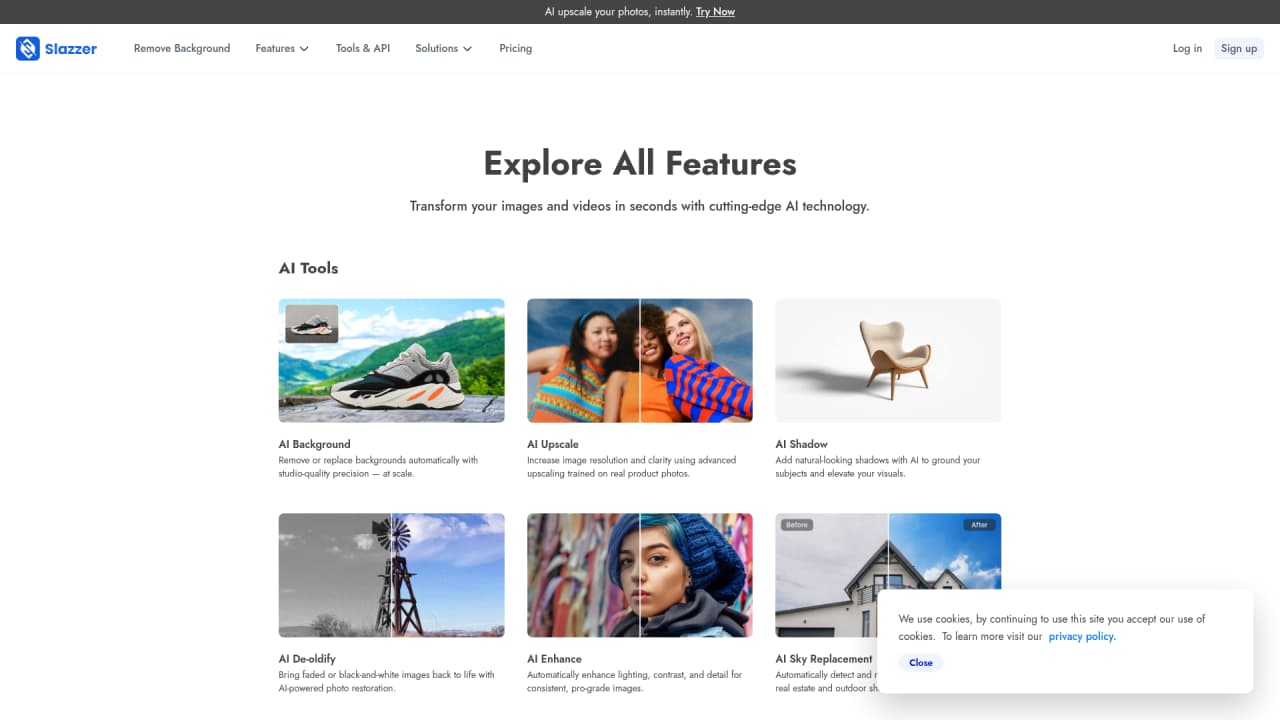Select the AI Shadow title
This screenshot has width=1280, height=720.
(x=802, y=444)
